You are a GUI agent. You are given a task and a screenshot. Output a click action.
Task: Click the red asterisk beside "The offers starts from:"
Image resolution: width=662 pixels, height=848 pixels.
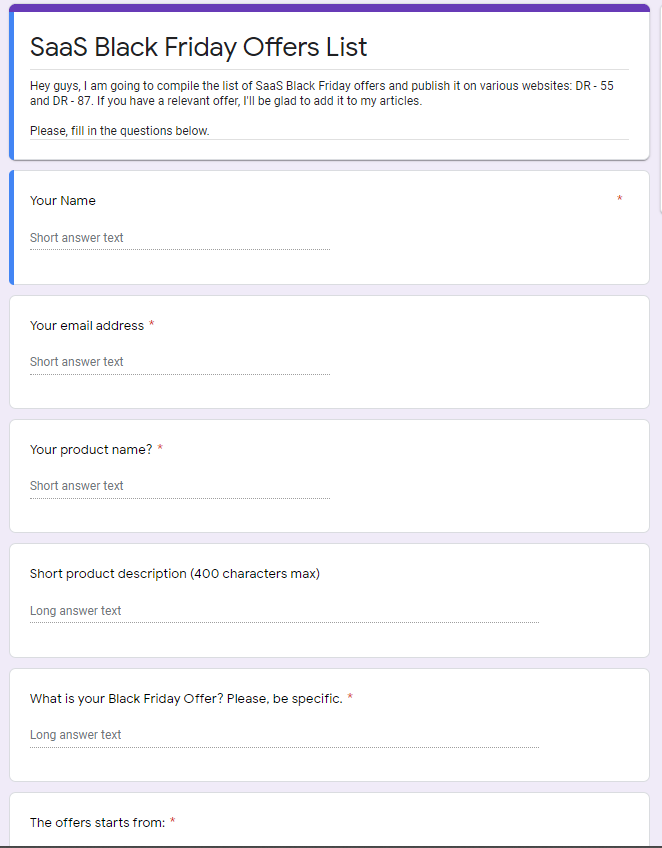tap(173, 822)
